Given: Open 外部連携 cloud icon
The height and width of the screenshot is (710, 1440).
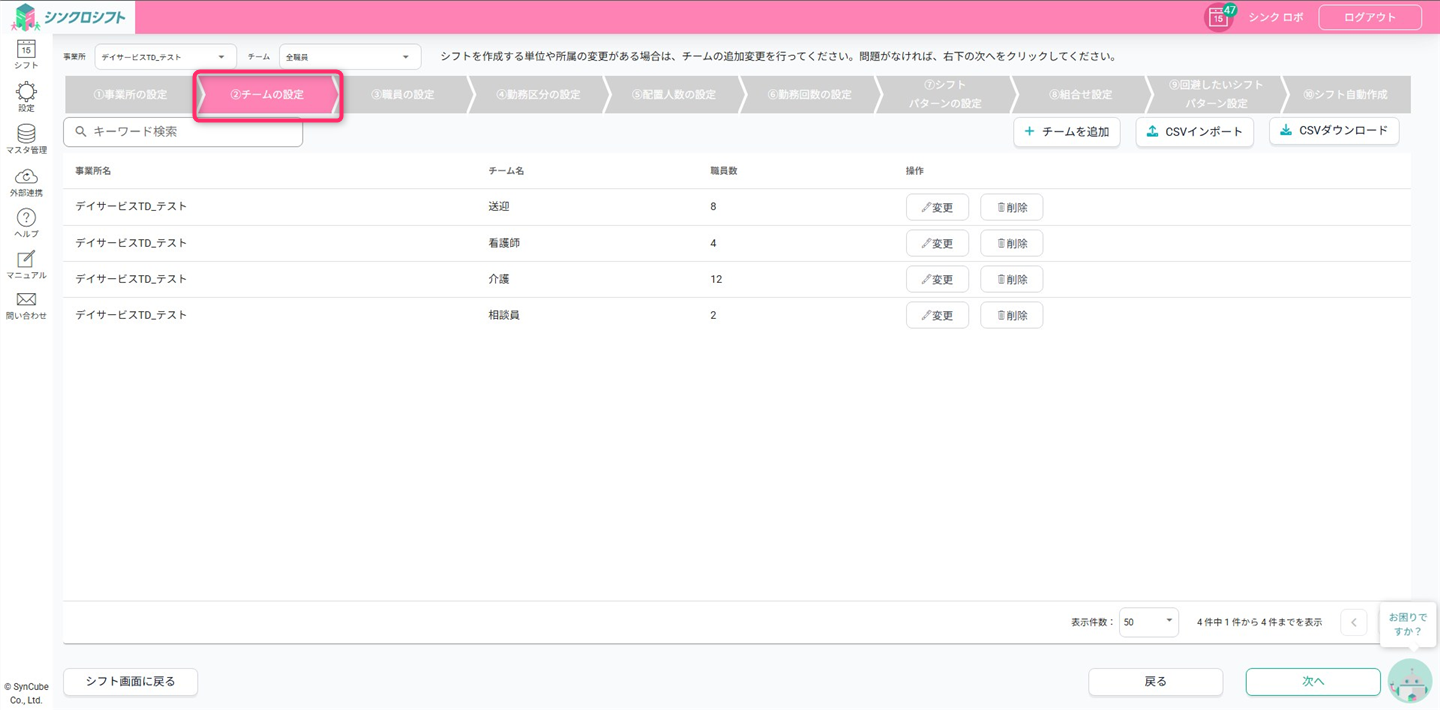Looking at the screenshot, I should 26,181.
